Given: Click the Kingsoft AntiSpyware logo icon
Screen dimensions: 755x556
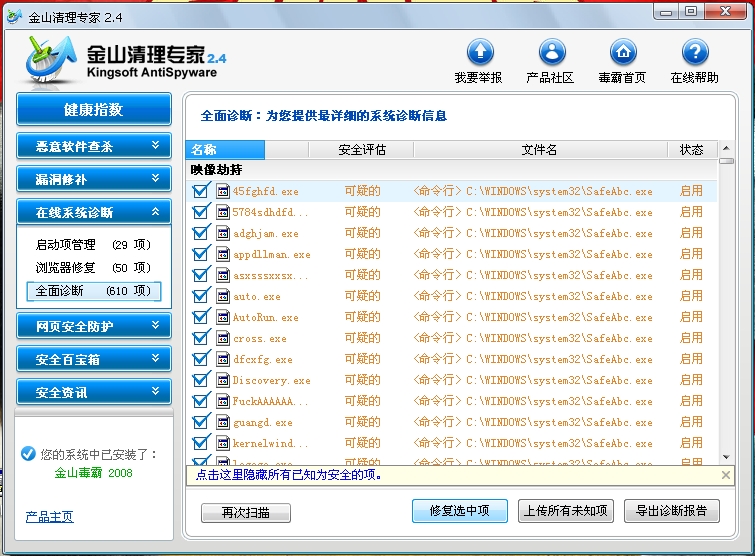Looking at the screenshot, I should 51,61.
